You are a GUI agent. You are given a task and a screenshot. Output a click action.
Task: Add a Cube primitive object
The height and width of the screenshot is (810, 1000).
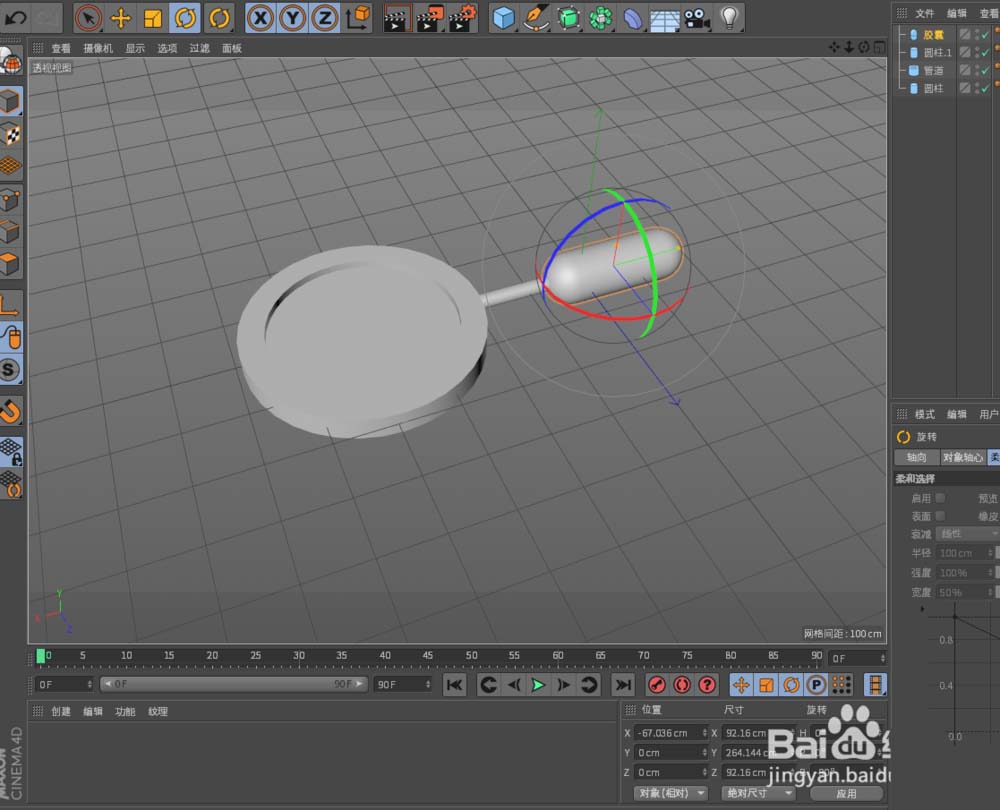[504, 18]
